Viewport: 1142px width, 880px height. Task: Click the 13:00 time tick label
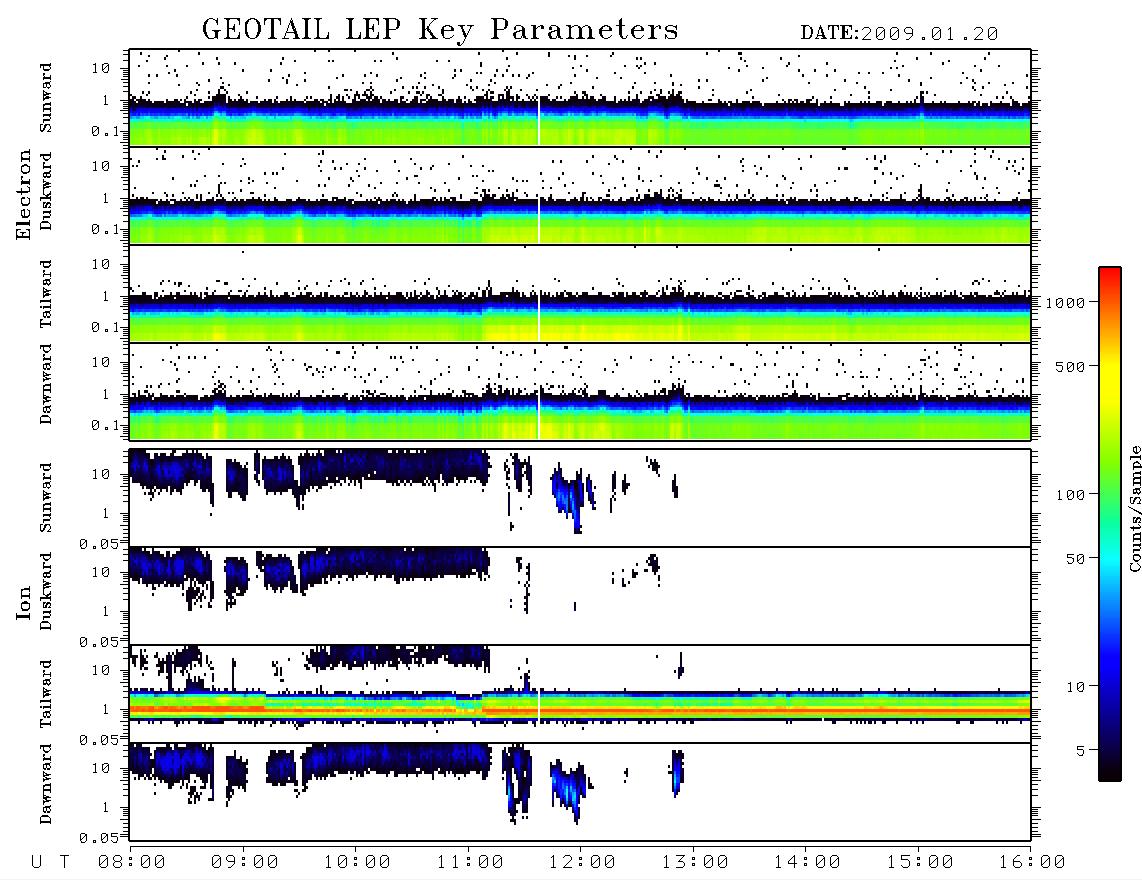coord(695,862)
